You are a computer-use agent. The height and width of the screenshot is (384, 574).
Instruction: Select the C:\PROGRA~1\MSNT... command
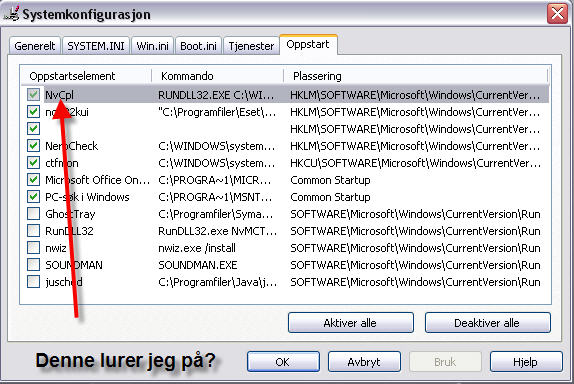(215, 197)
